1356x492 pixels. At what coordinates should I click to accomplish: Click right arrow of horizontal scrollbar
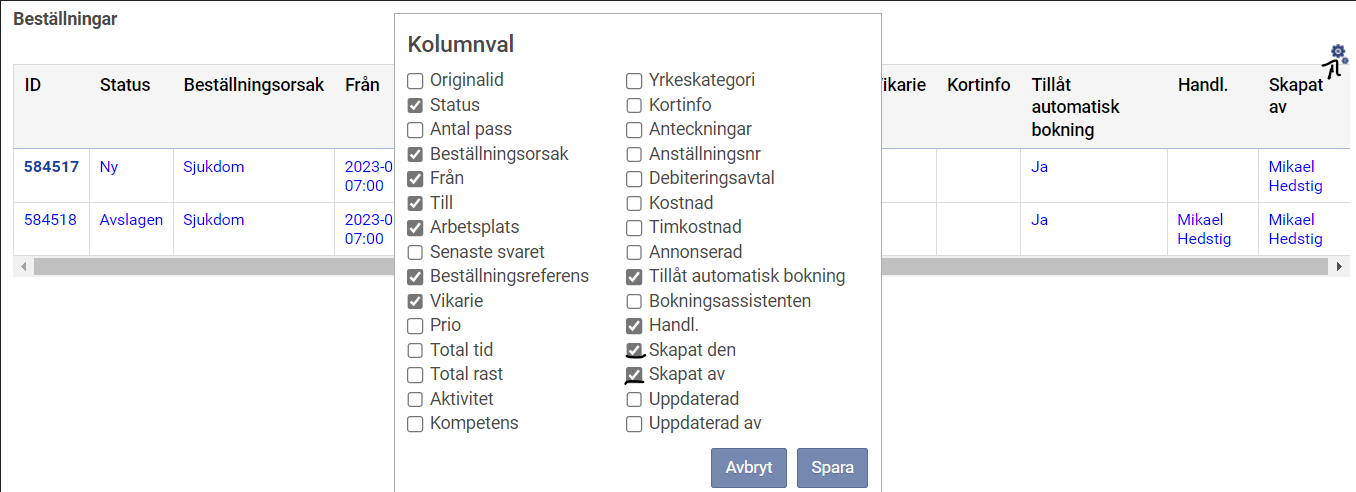click(1340, 267)
